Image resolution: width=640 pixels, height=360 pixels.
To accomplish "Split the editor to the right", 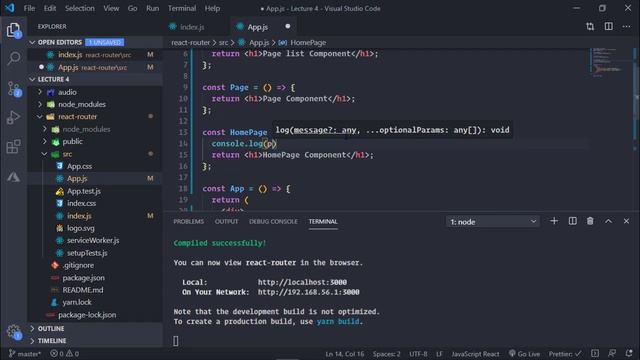I will (x=609, y=27).
